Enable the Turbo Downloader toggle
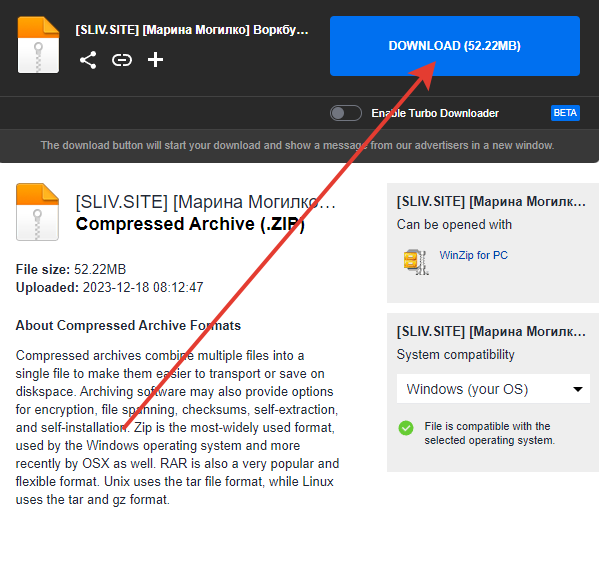Viewport: 599px width, 562px height. pyautogui.click(x=346, y=113)
